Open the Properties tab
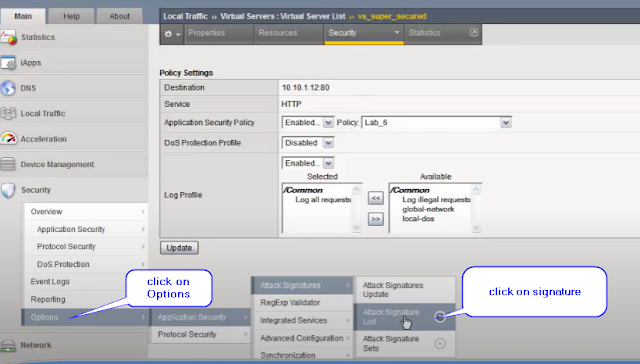Screen dimensions: 640x364 click(x=219, y=33)
